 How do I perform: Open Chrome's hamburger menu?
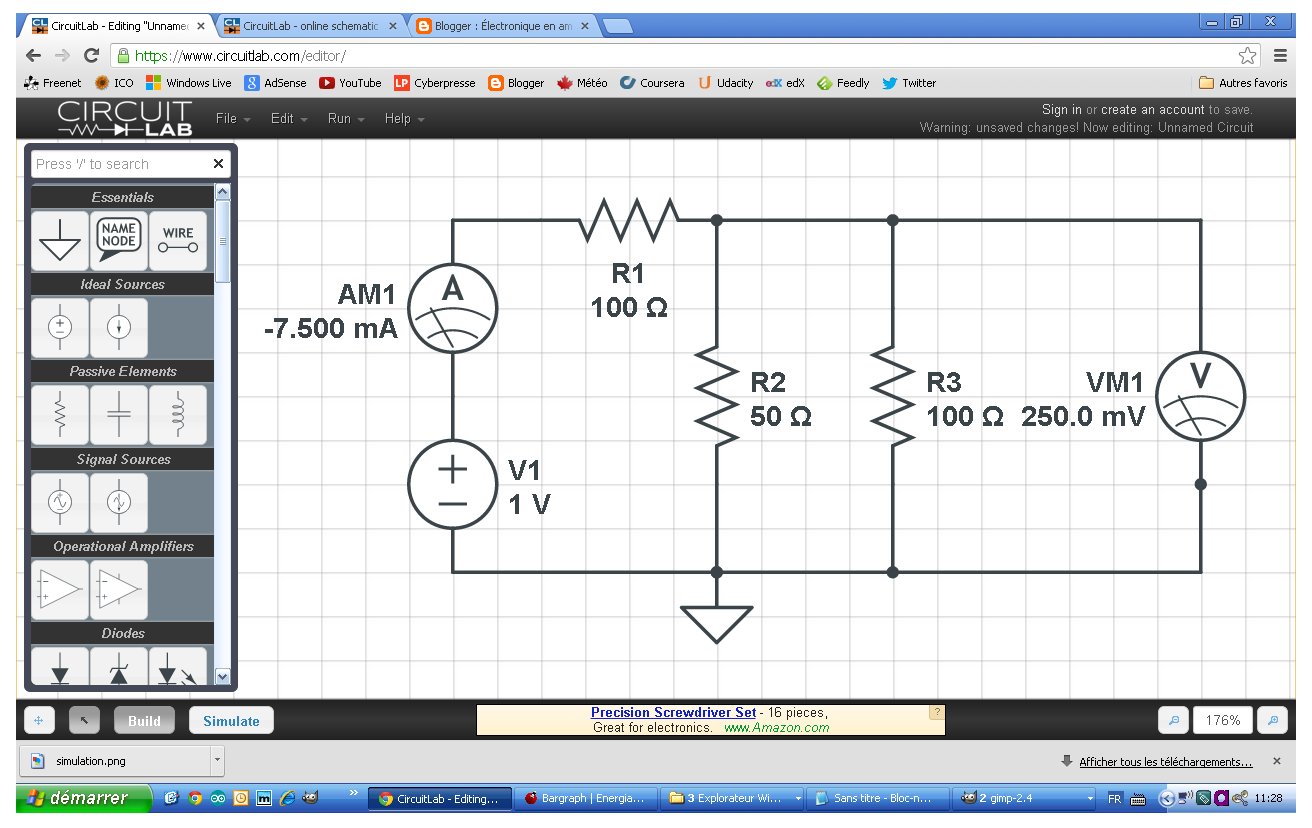point(1281,56)
